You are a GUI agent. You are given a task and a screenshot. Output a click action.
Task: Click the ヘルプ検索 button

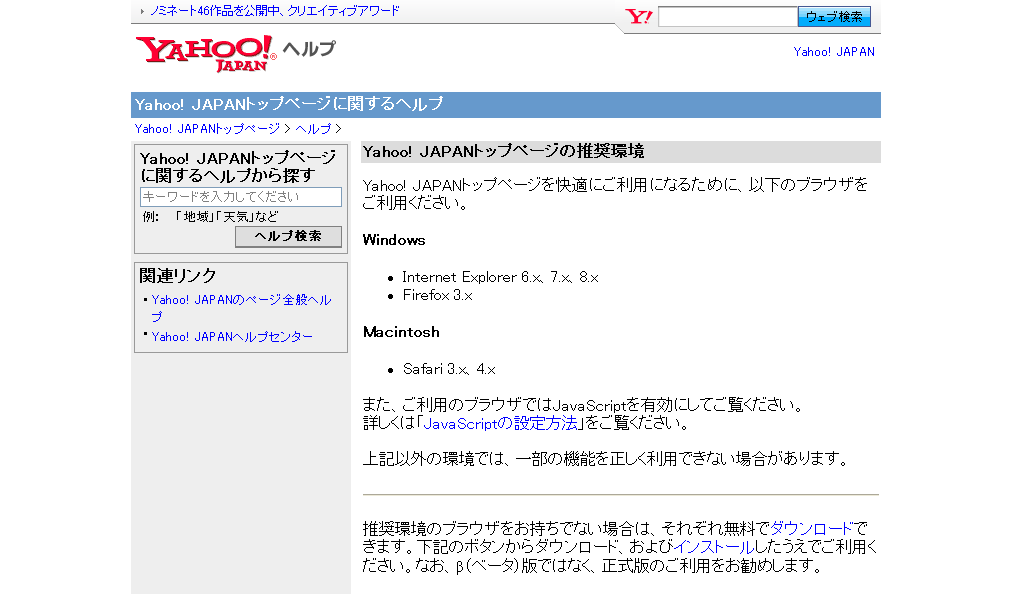pyautogui.click(x=288, y=236)
